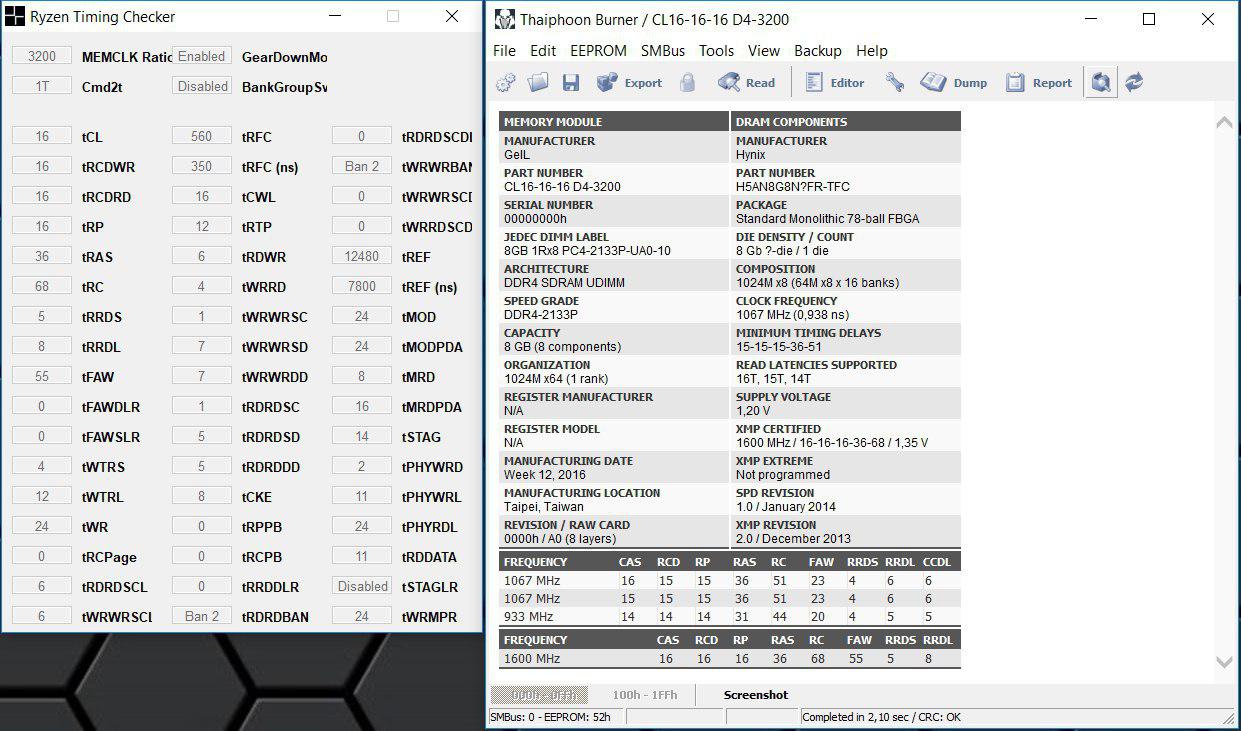The image size is (1241, 731).
Task: Minimize Ryzen Timing Checker window
Action: click(334, 16)
